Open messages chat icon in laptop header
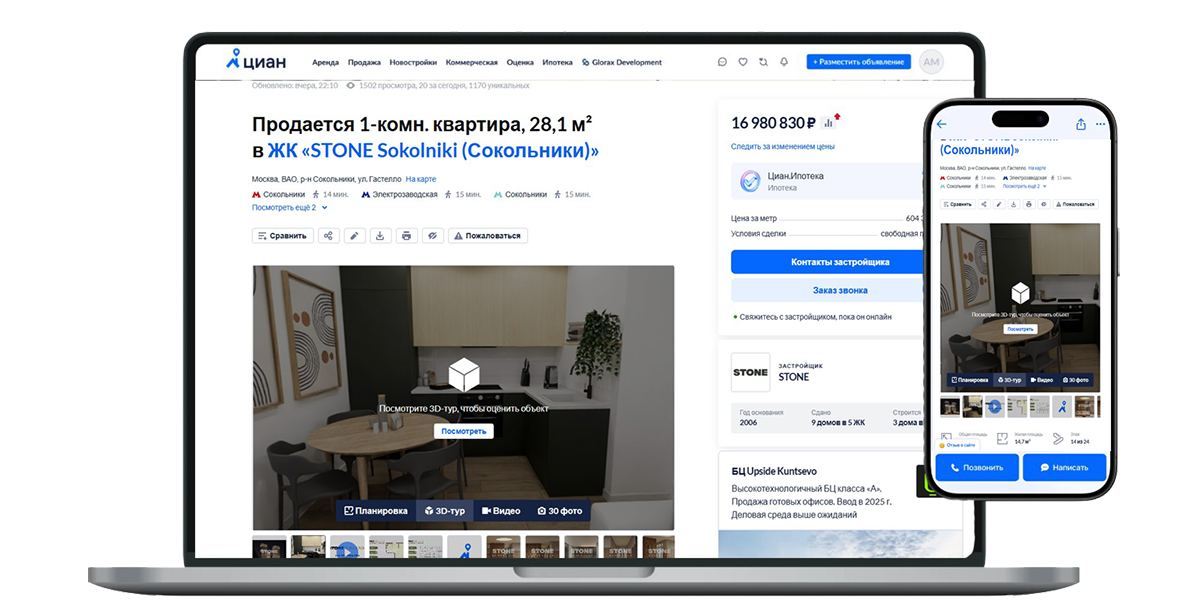Image resolution: width=1200 pixels, height=607 pixels. [x=723, y=62]
